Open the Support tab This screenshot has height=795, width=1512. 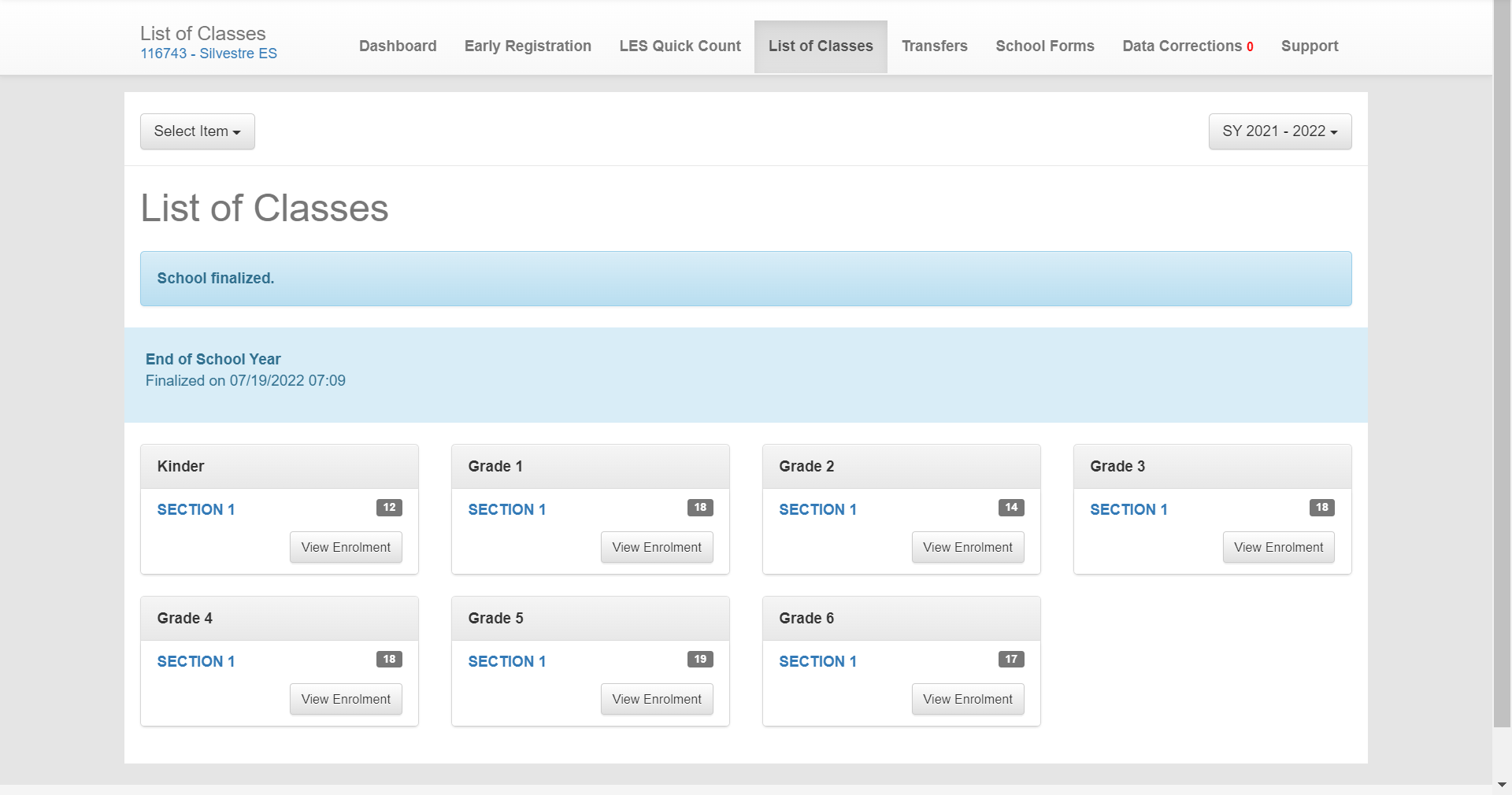[x=1310, y=46]
